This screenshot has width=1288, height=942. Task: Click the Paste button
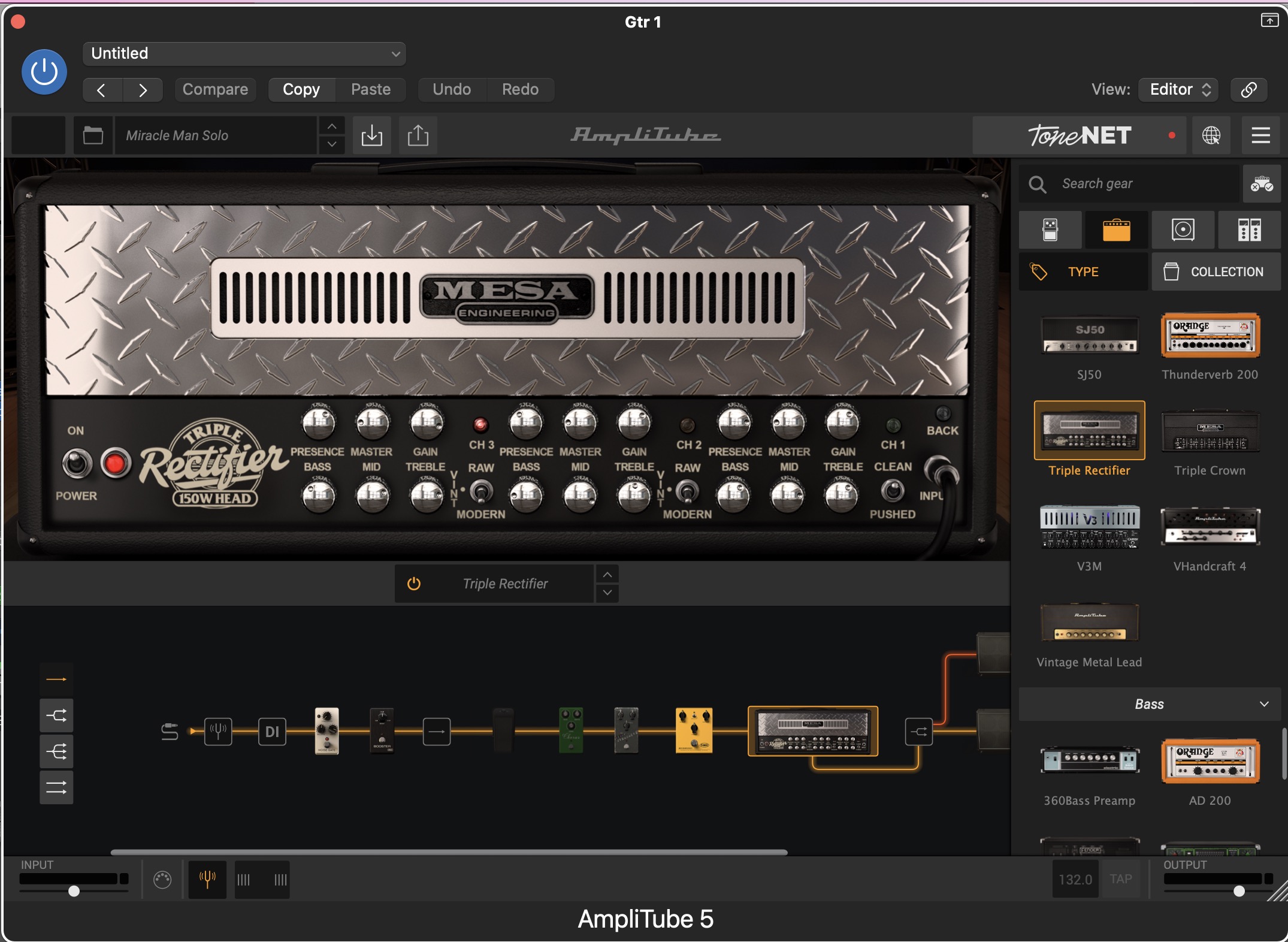tap(371, 90)
